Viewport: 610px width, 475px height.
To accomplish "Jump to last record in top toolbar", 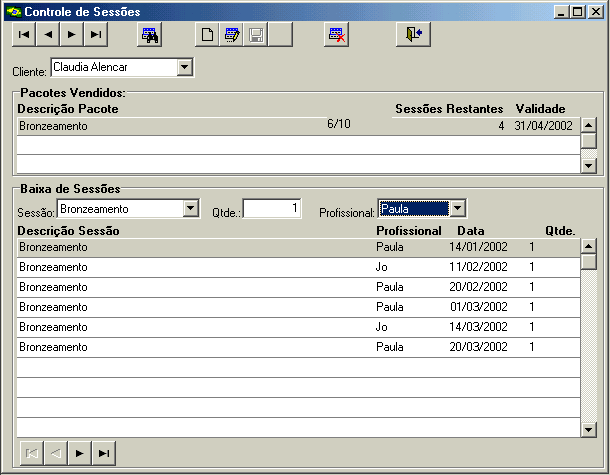I will pos(95,34).
